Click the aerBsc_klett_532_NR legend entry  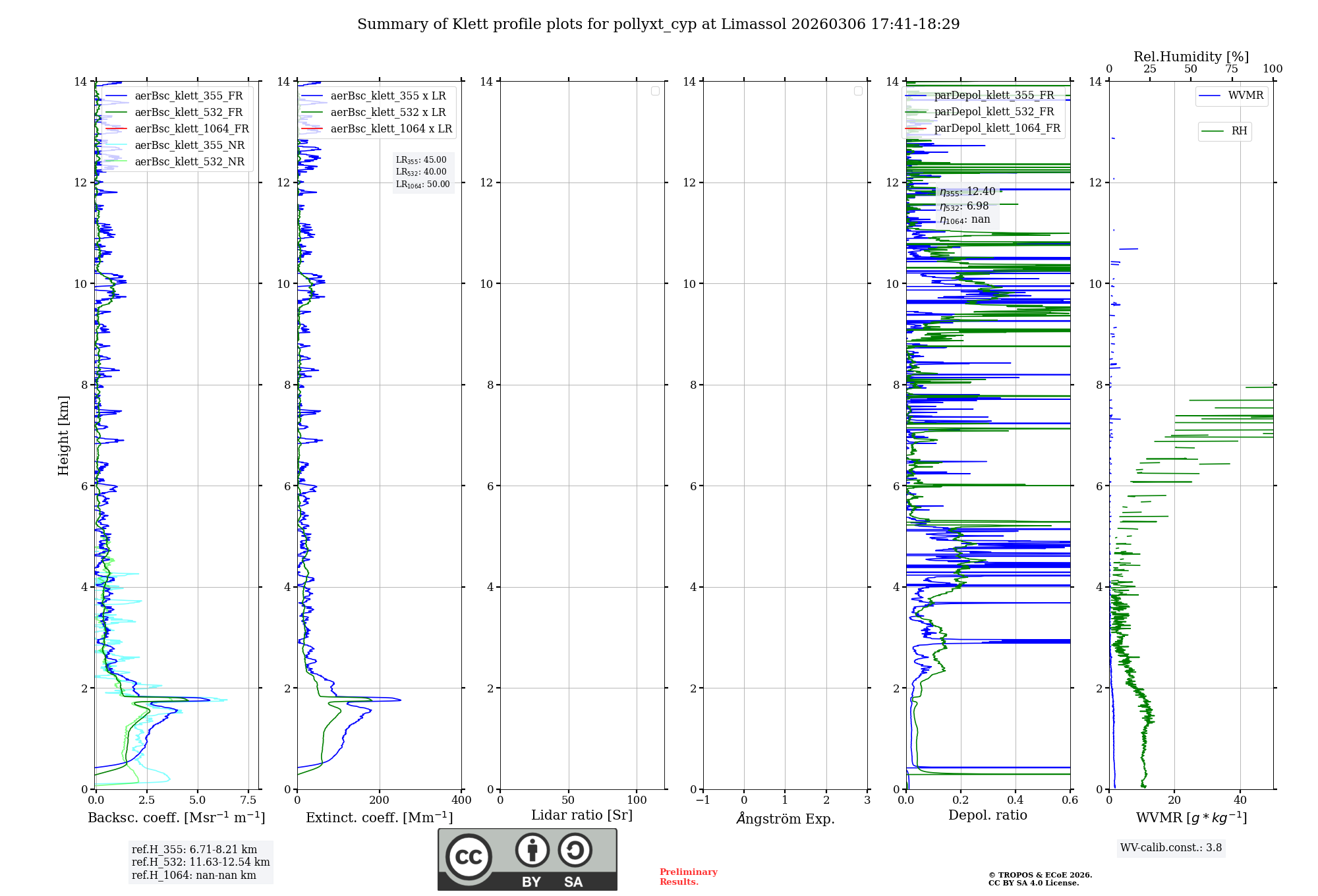[189, 162]
